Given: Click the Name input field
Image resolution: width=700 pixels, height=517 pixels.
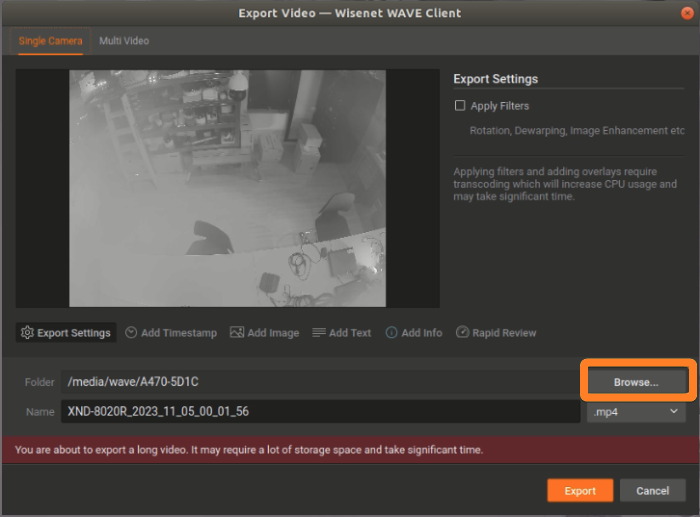Looking at the screenshot, I should pyautogui.click(x=321, y=412).
